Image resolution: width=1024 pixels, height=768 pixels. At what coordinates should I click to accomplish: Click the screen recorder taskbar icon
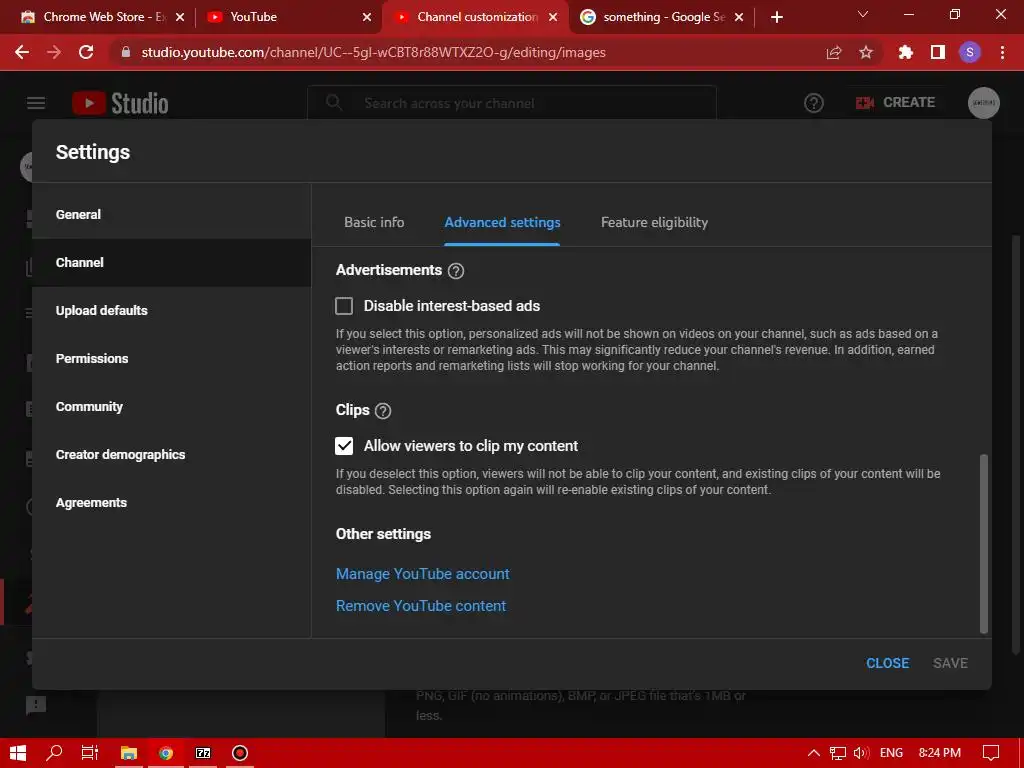[240, 753]
